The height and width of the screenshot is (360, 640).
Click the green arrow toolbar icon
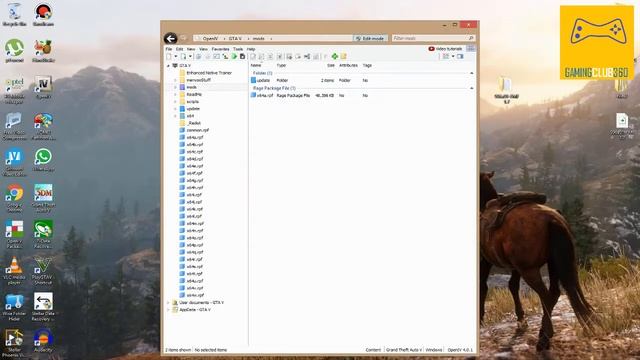(x=234, y=56)
